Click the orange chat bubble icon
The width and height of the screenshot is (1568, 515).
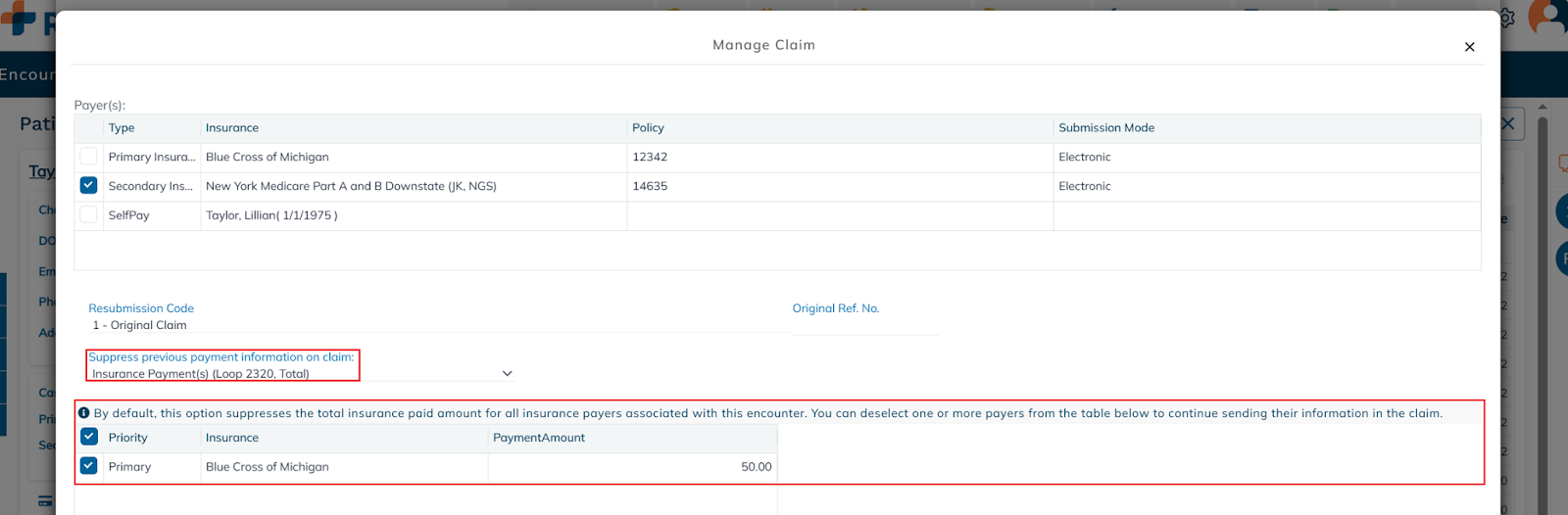1562,163
